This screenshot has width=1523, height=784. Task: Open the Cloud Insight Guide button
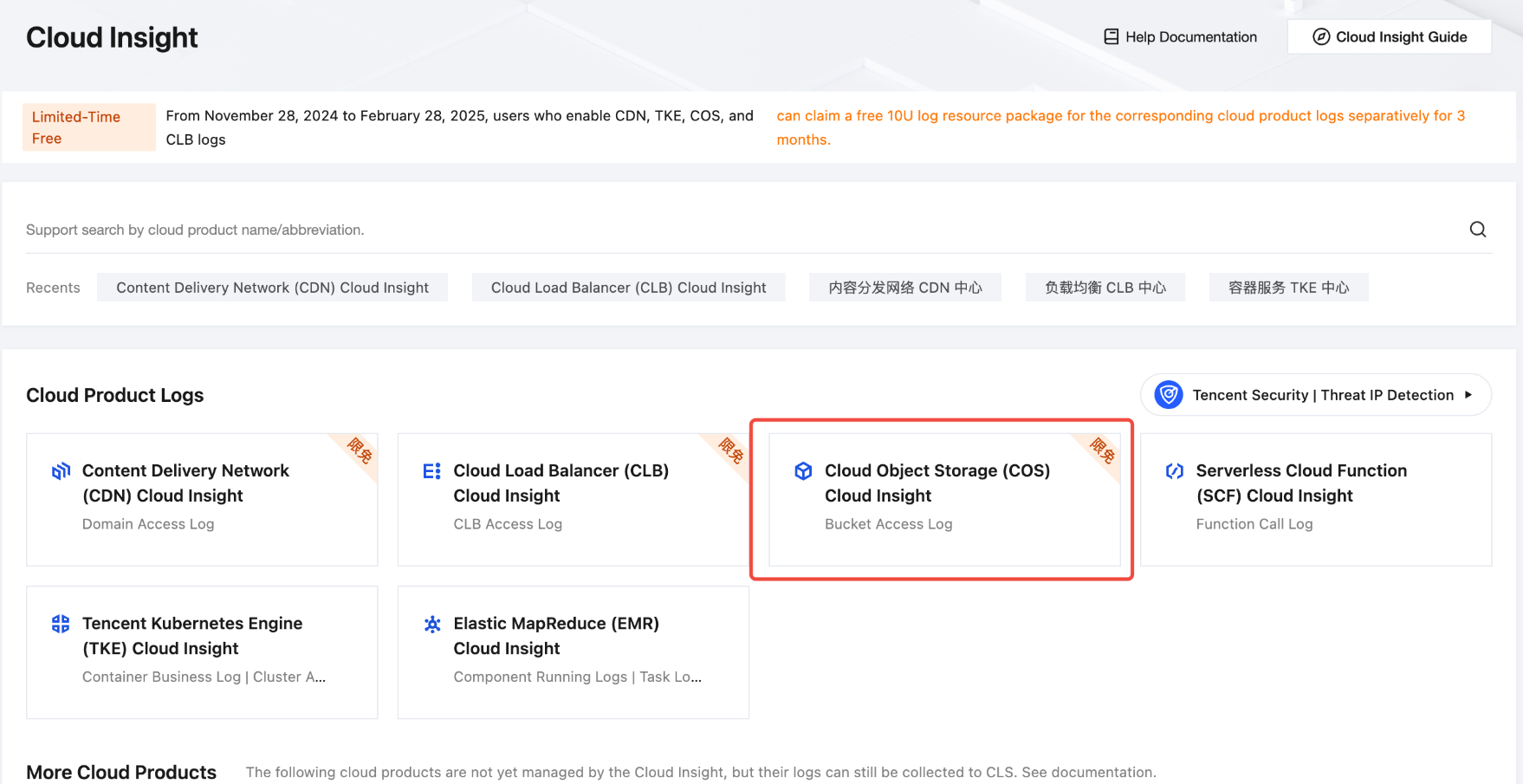(1389, 36)
